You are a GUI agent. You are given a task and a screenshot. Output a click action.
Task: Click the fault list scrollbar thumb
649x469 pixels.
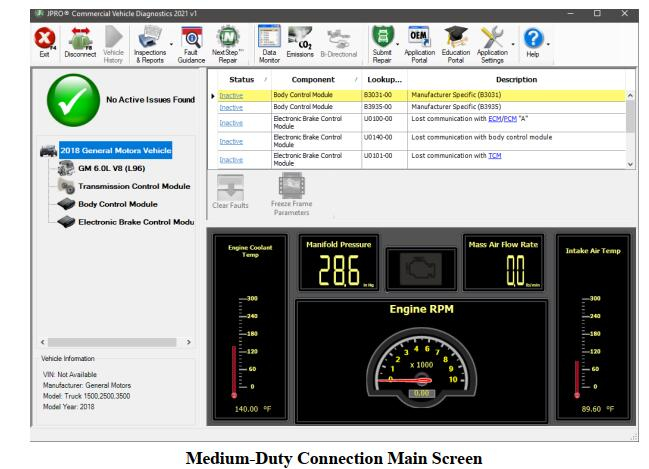[x=630, y=117]
